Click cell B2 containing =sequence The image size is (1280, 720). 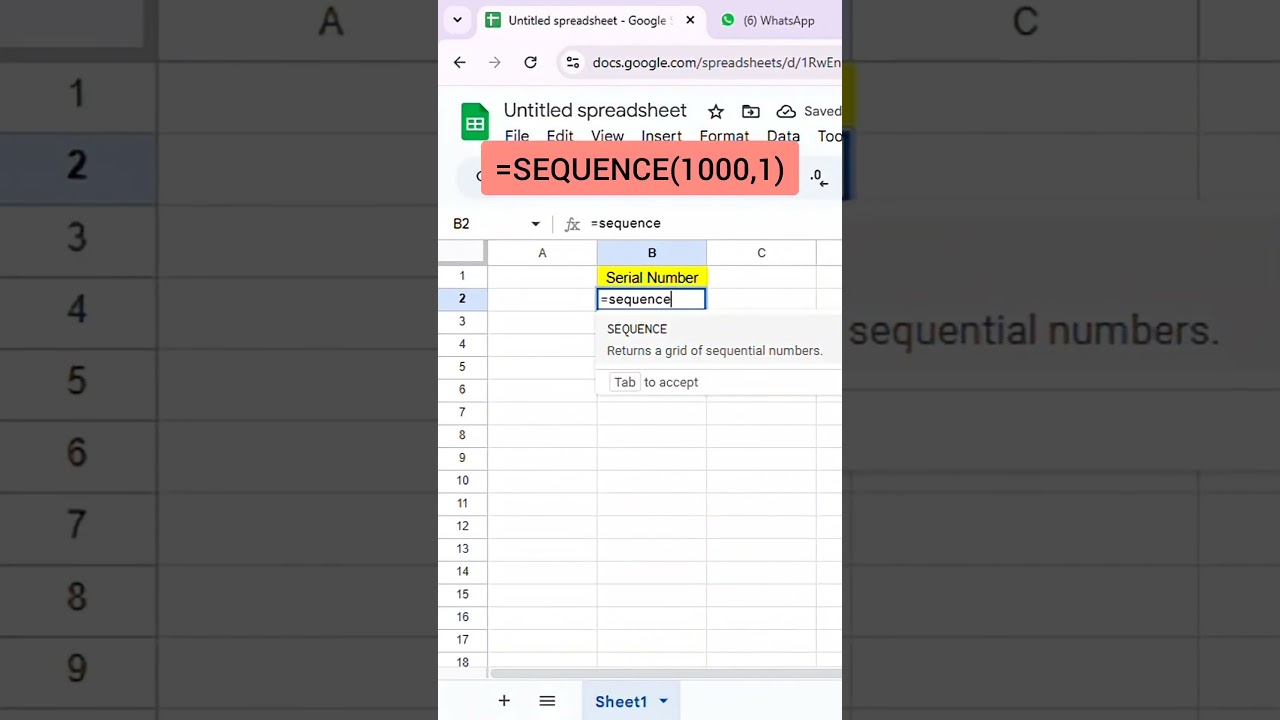click(652, 299)
